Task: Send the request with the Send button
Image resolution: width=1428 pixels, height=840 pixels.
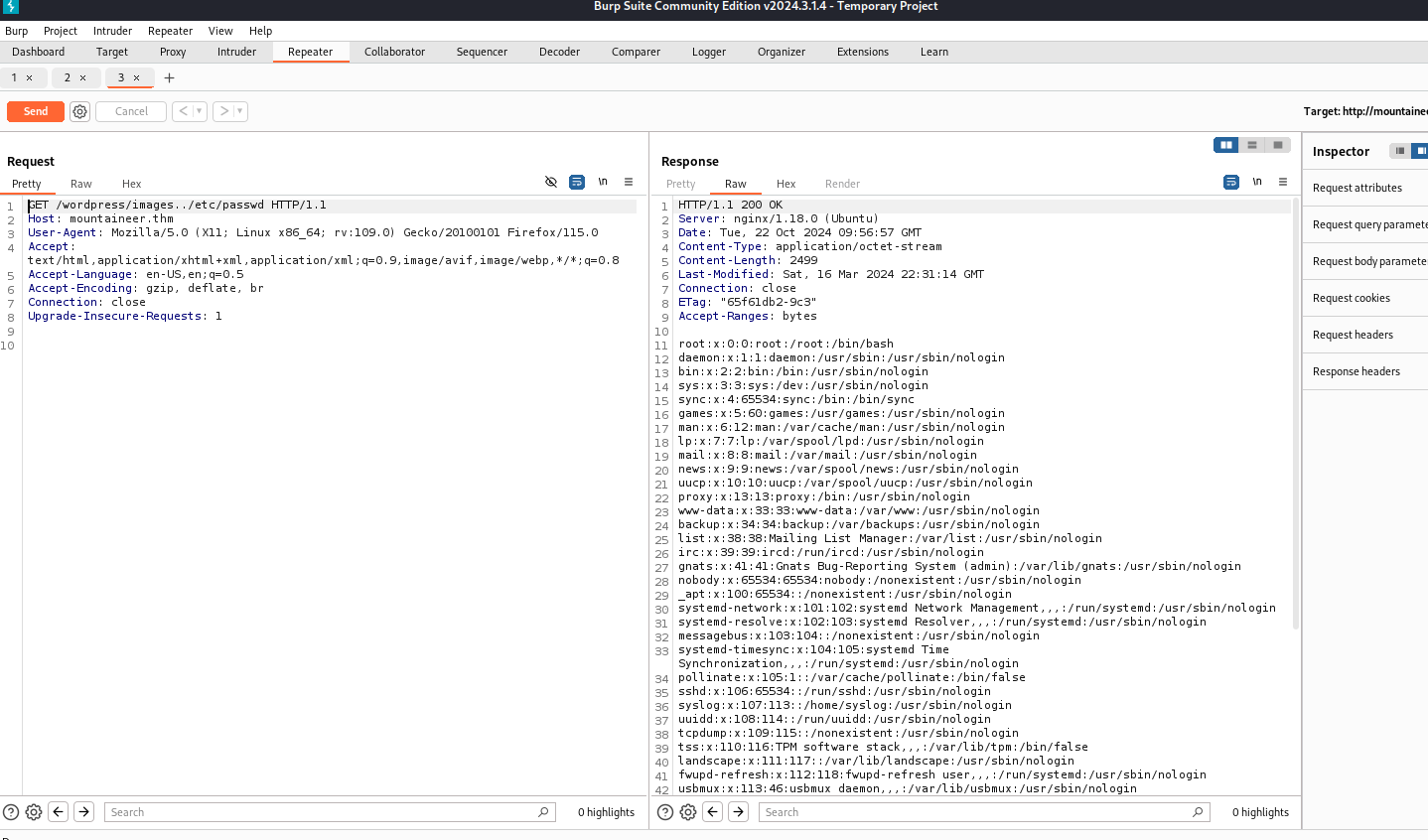Action: [36, 111]
